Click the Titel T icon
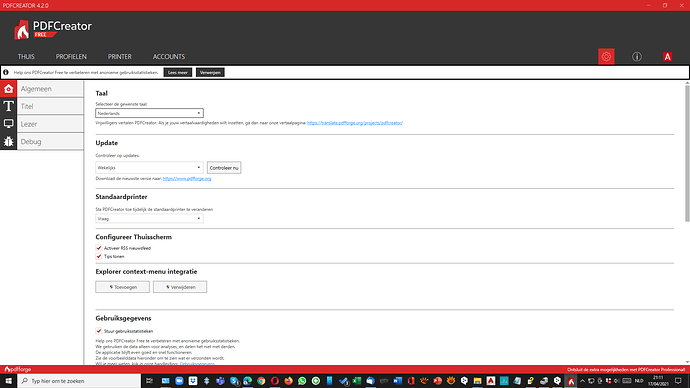The height and width of the screenshot is (388, 690). tap(8, 106)
